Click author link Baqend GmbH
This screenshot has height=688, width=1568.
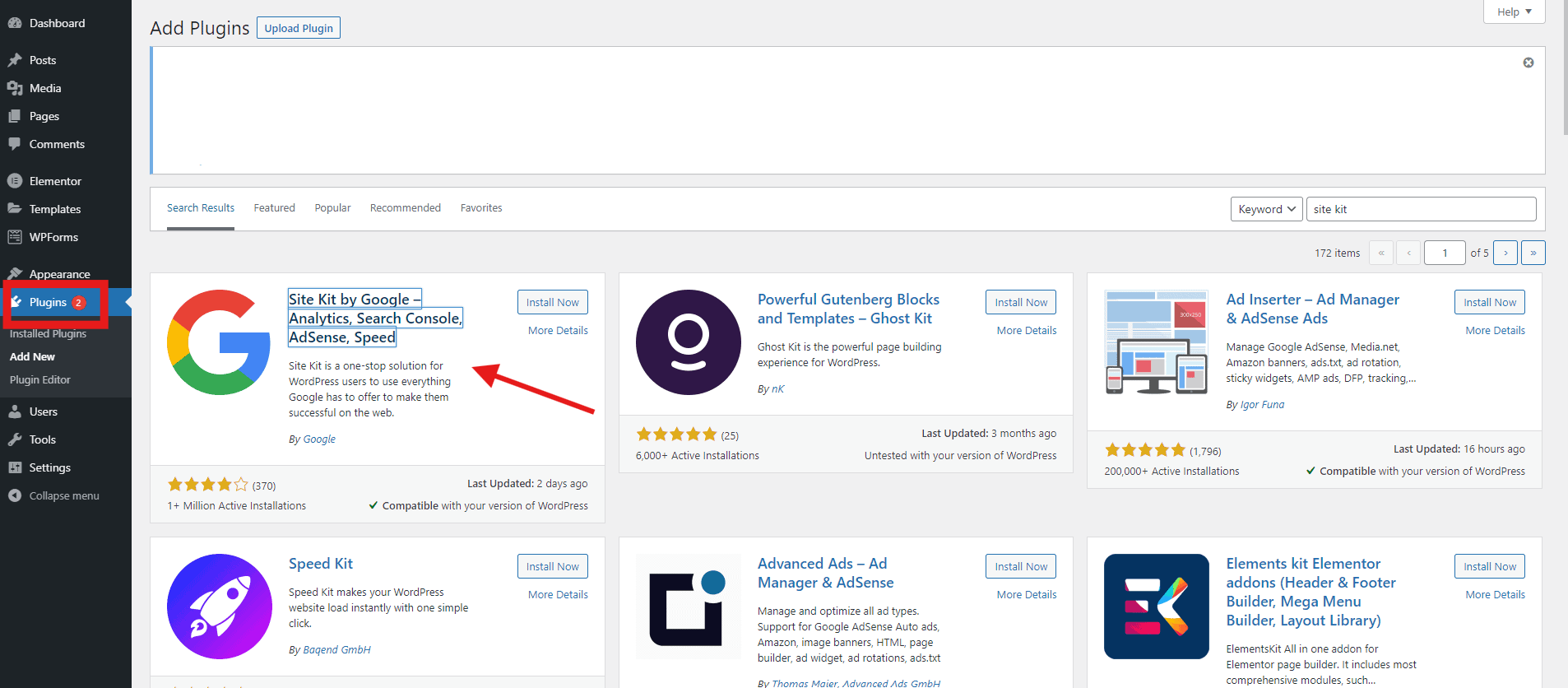336,649
